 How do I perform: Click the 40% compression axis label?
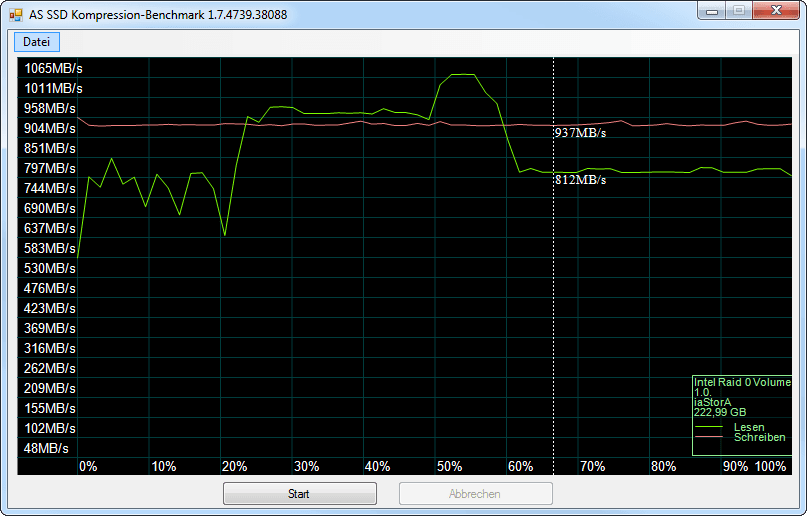point(377,467)
